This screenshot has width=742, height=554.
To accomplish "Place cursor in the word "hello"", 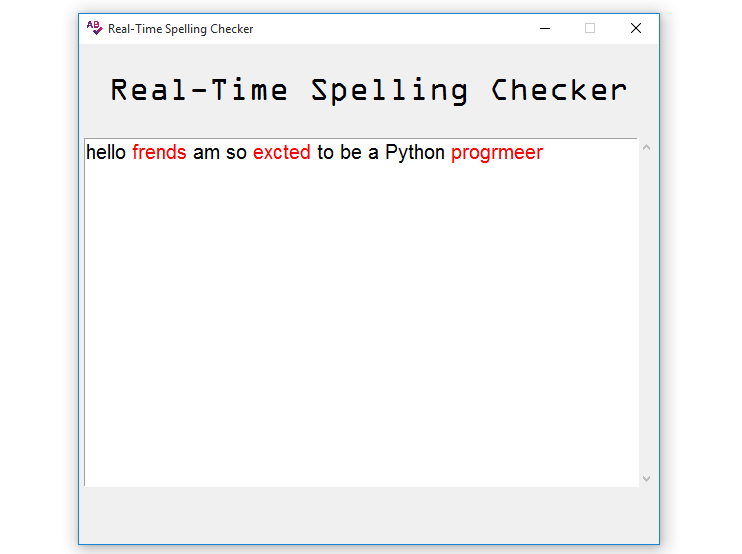I will pyautogui.click(x=106, y=153).
